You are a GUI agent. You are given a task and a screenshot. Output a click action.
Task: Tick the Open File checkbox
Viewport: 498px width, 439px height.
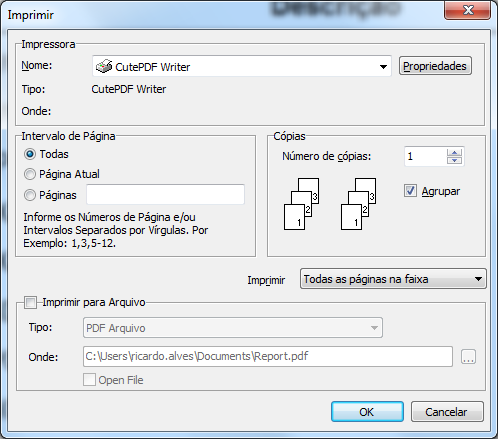89,380
